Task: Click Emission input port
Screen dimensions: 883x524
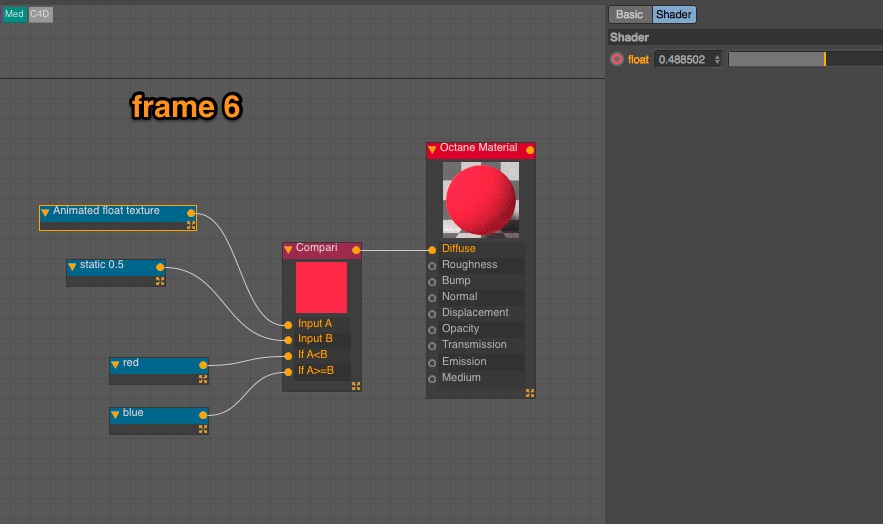Action: (x=432, y=363)
